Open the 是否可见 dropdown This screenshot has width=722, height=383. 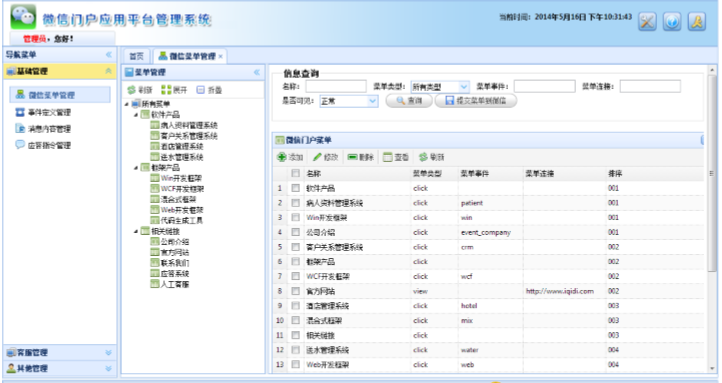(x=373, y=101)
